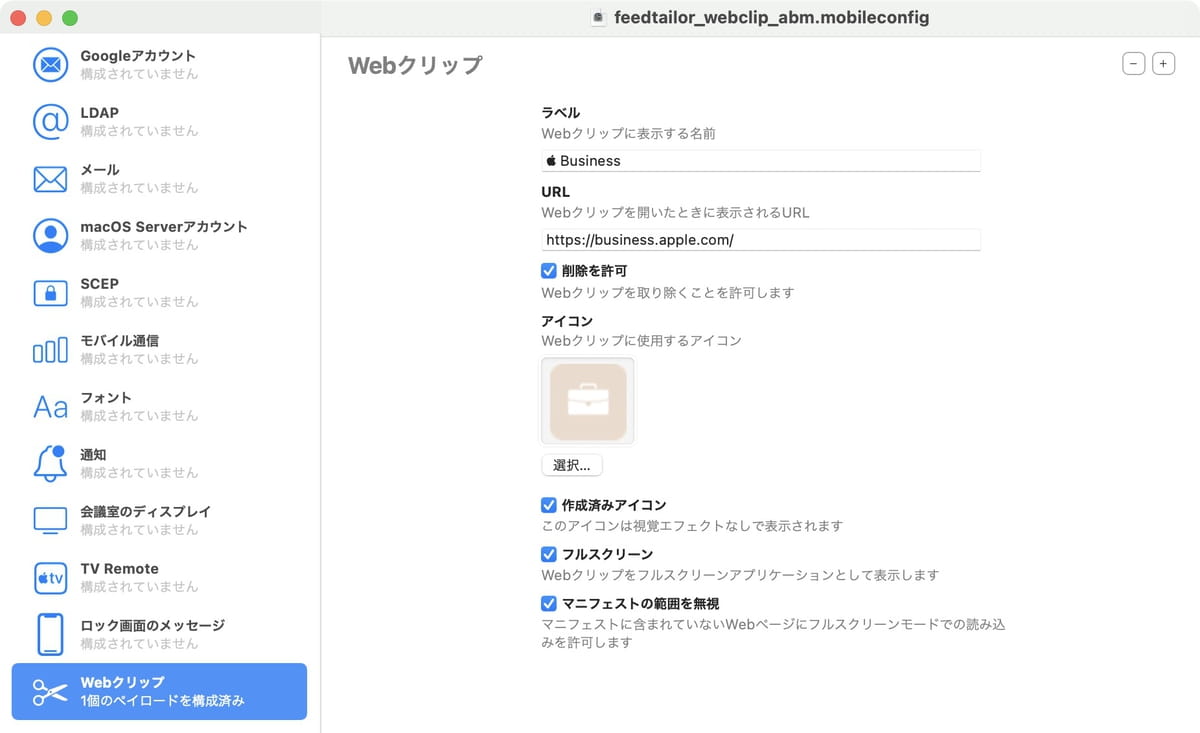
Task: Click the ラベル field containing Business
Action: (761, 161)
